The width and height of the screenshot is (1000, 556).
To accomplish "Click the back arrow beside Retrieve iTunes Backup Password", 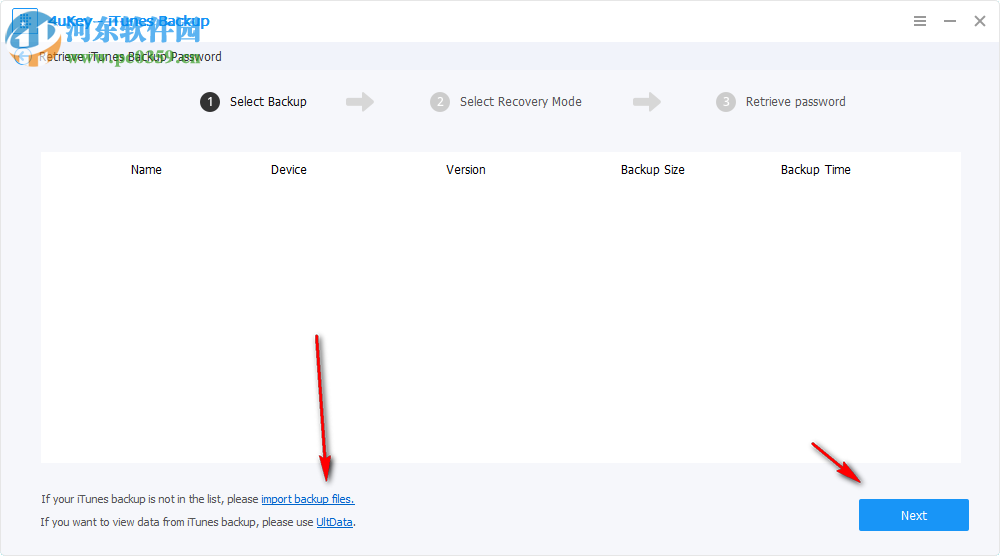I will click(23, 57).
